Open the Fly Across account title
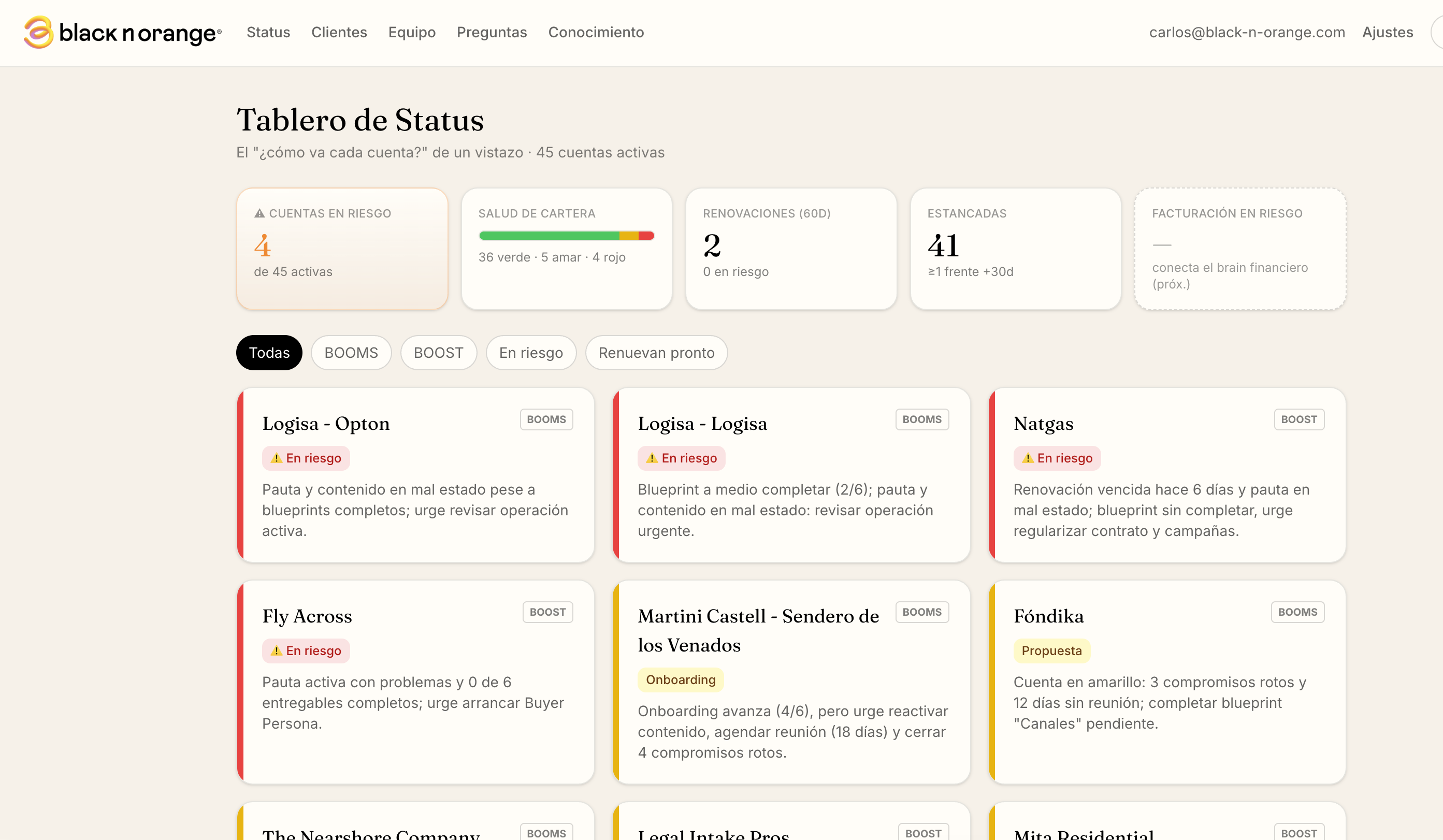 [x=307, y=616]
